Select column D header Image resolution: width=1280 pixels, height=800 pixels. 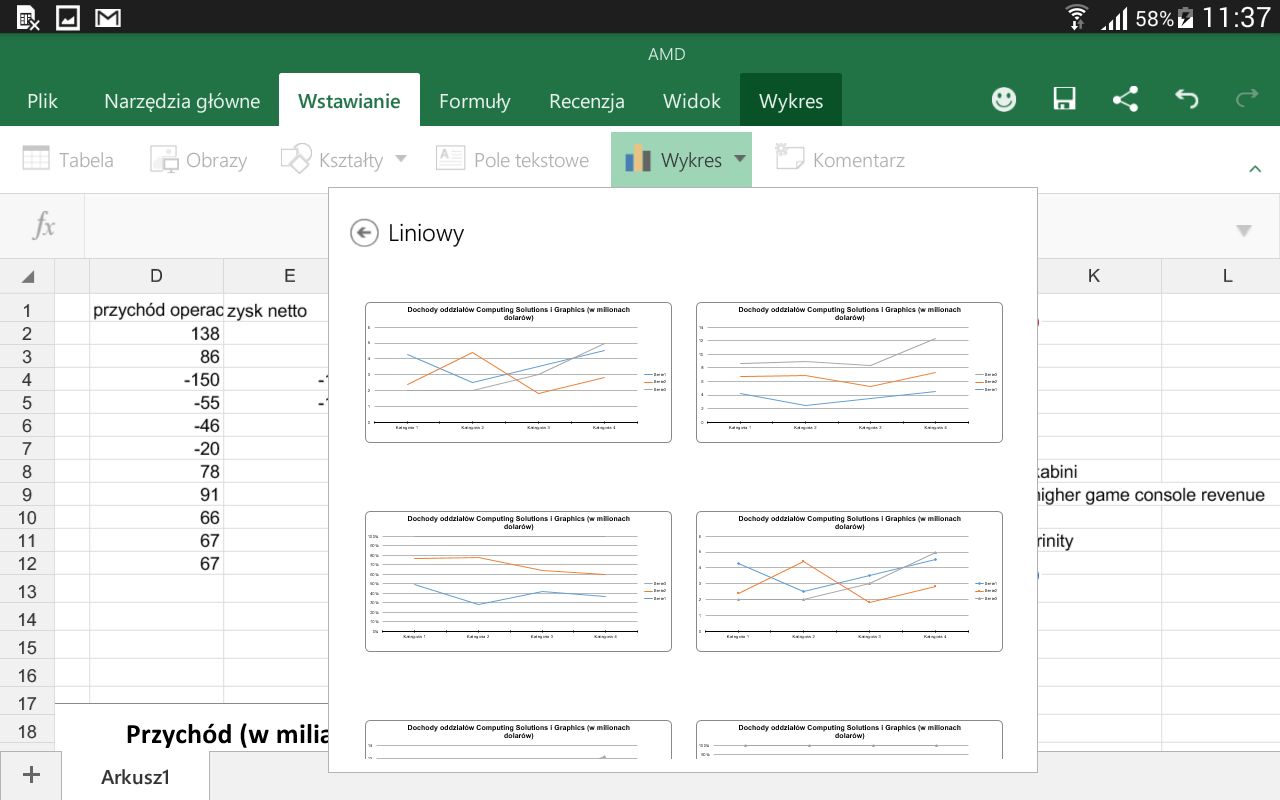156,276
